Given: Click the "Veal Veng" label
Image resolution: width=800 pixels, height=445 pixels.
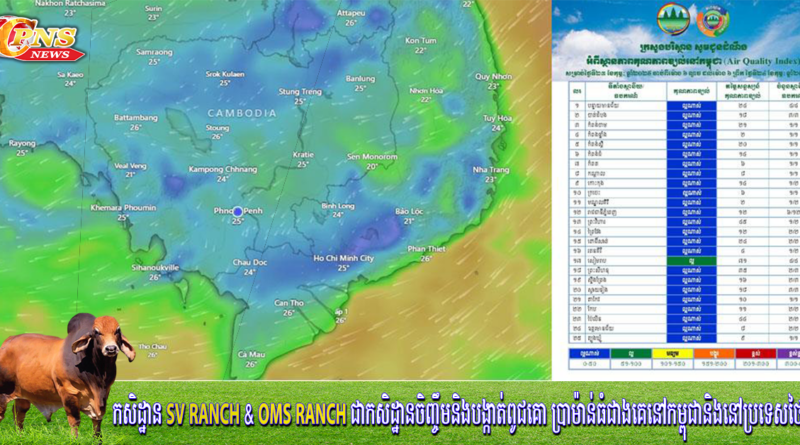Looking at the screenshot, I should coord(130,166).
